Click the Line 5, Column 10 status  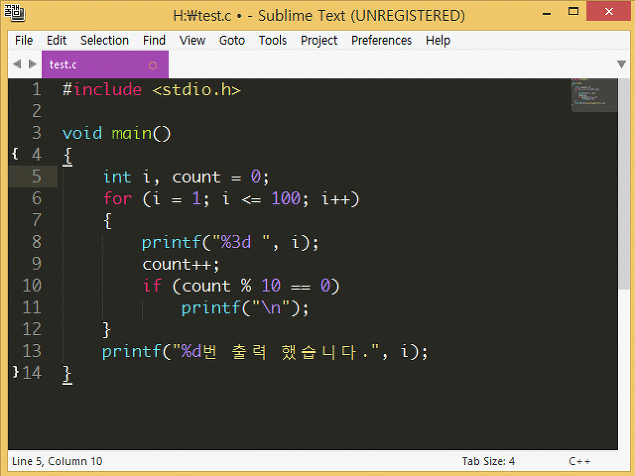57,461
